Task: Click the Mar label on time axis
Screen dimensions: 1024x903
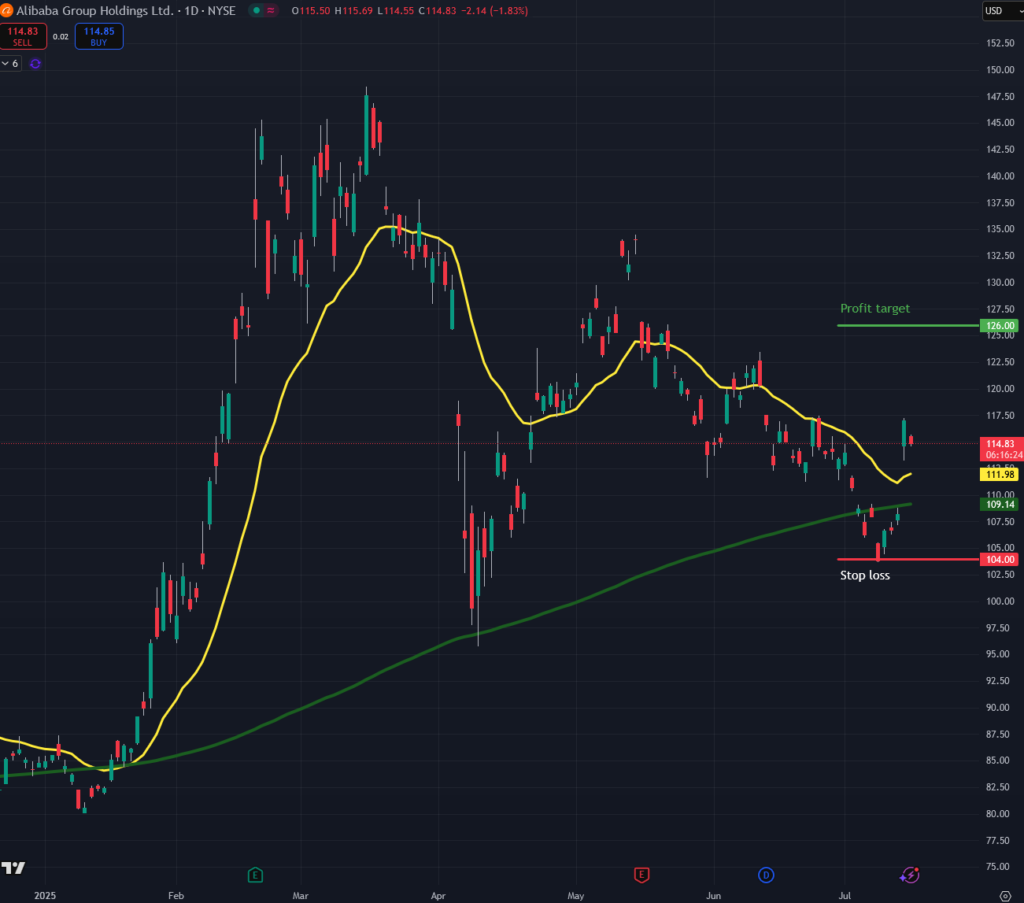Action: [300, 895]
